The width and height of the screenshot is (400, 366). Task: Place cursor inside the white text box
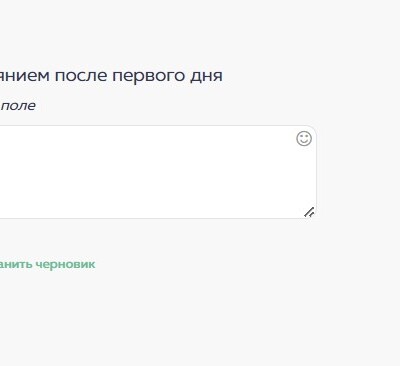pos(158,172)
